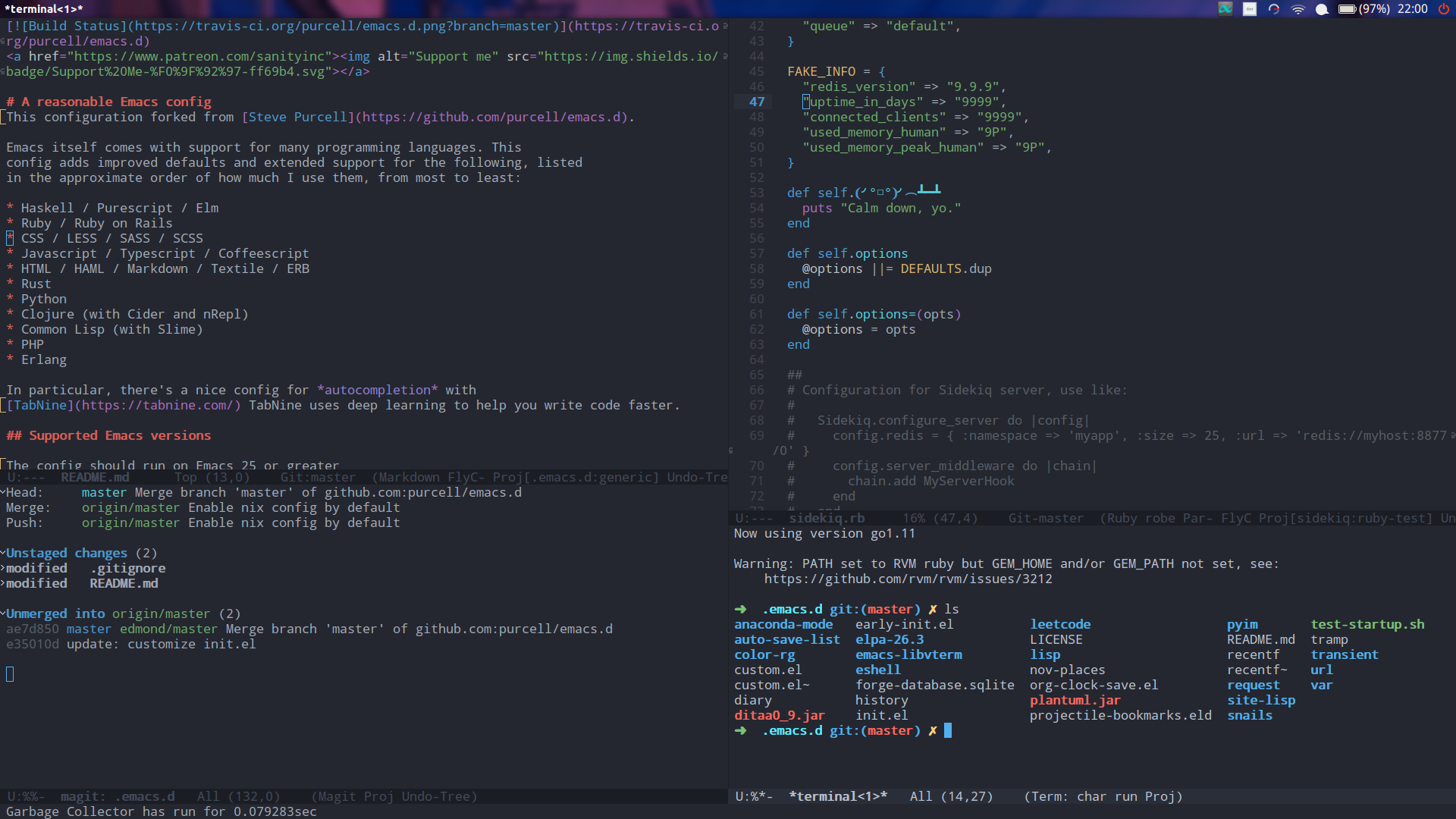Screen dimensions: 1456x819
Task: Click Undo-Tree in magit mode line
Action: click(x=435, y=796)
